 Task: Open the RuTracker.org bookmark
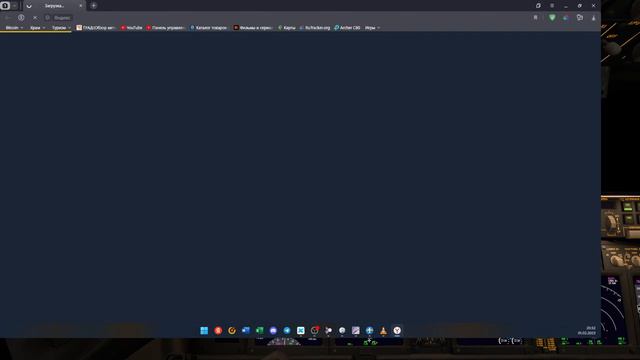click(x=315, y=28)
